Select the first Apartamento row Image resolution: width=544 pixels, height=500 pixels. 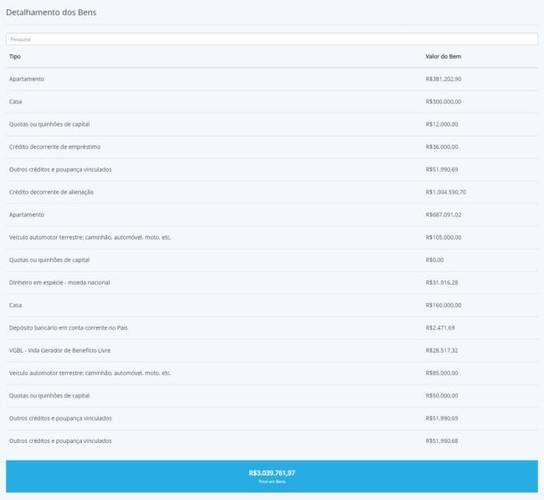click(272, 79)
